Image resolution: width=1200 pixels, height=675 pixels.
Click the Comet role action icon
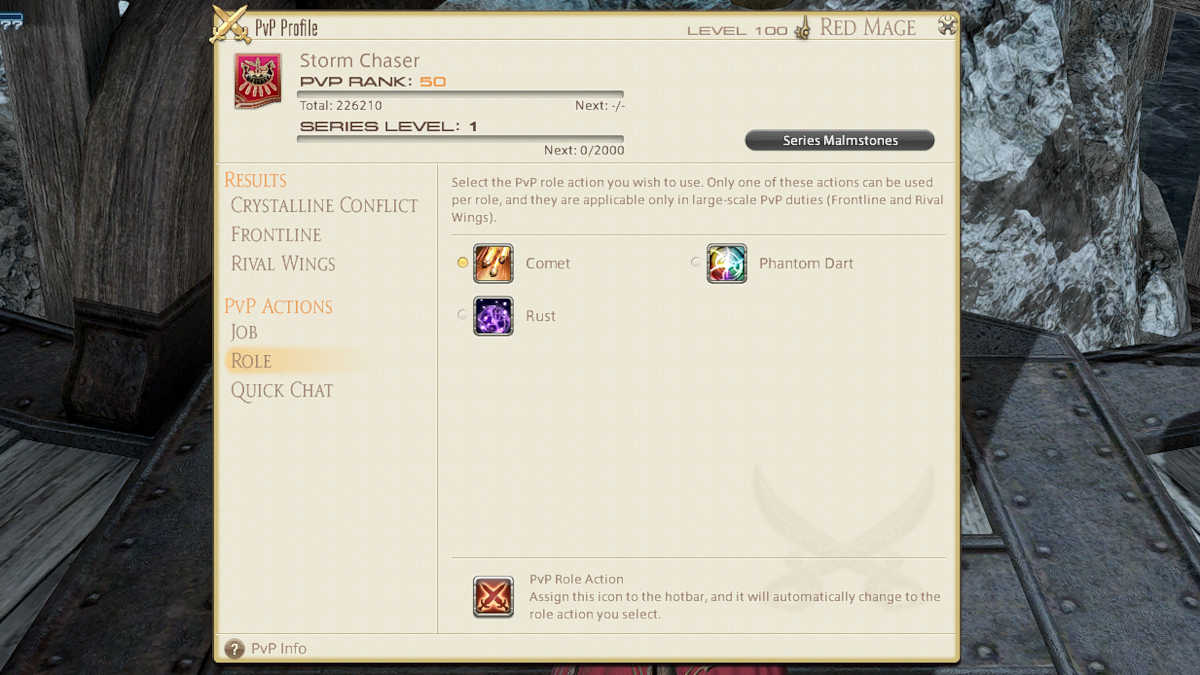pos(493,263)
